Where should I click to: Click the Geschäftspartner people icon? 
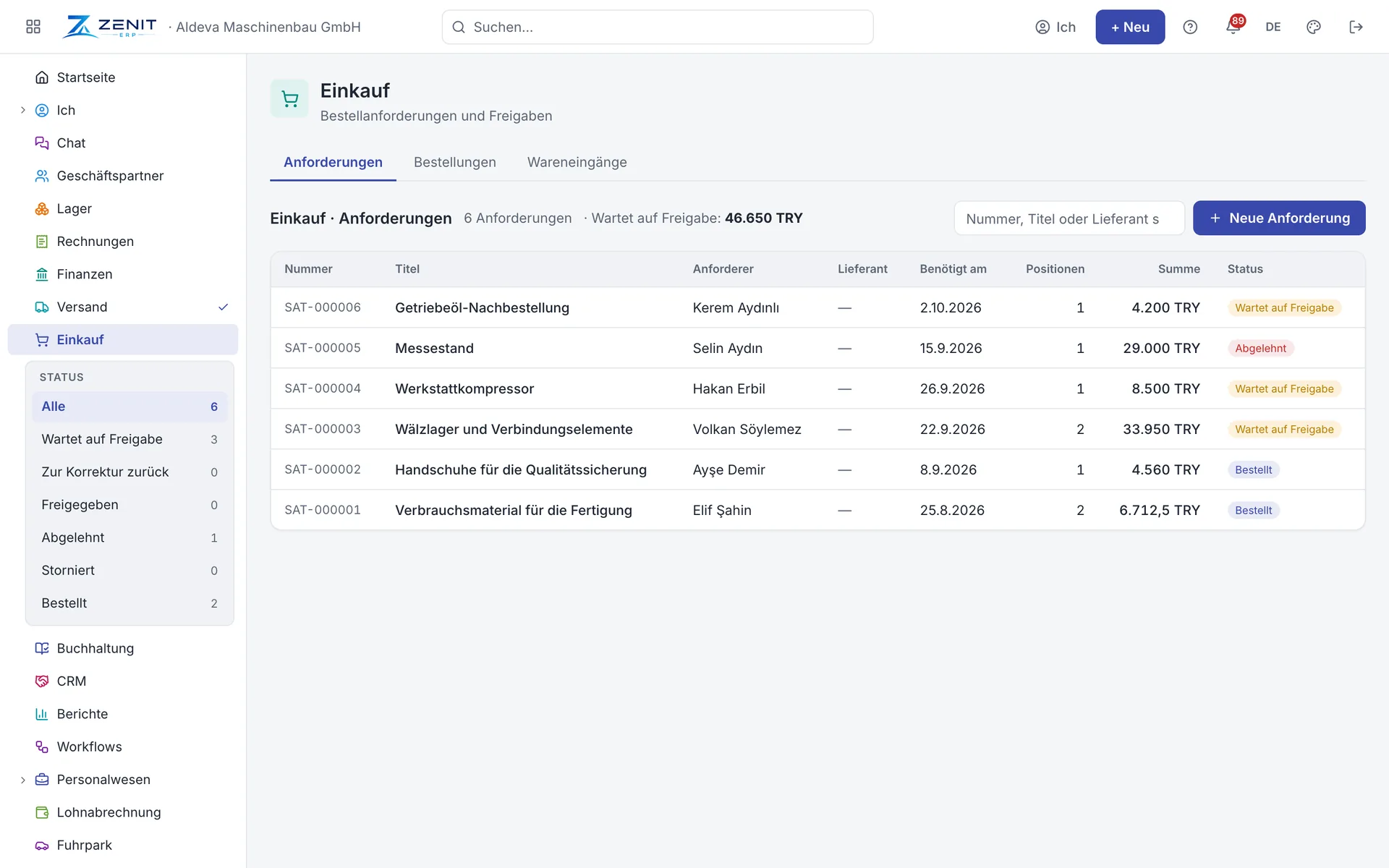[x=42, y=176]
